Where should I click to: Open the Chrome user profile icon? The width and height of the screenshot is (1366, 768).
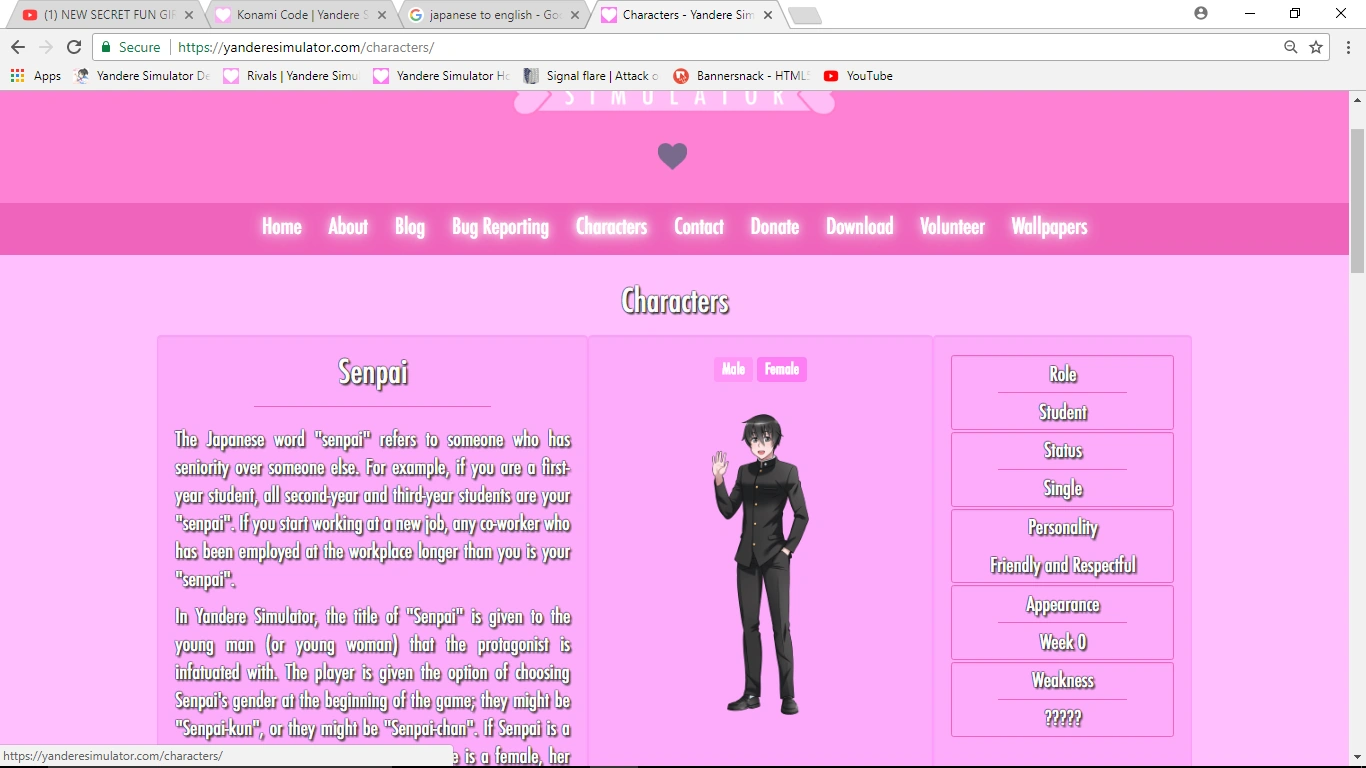(x=1201, y=14)
